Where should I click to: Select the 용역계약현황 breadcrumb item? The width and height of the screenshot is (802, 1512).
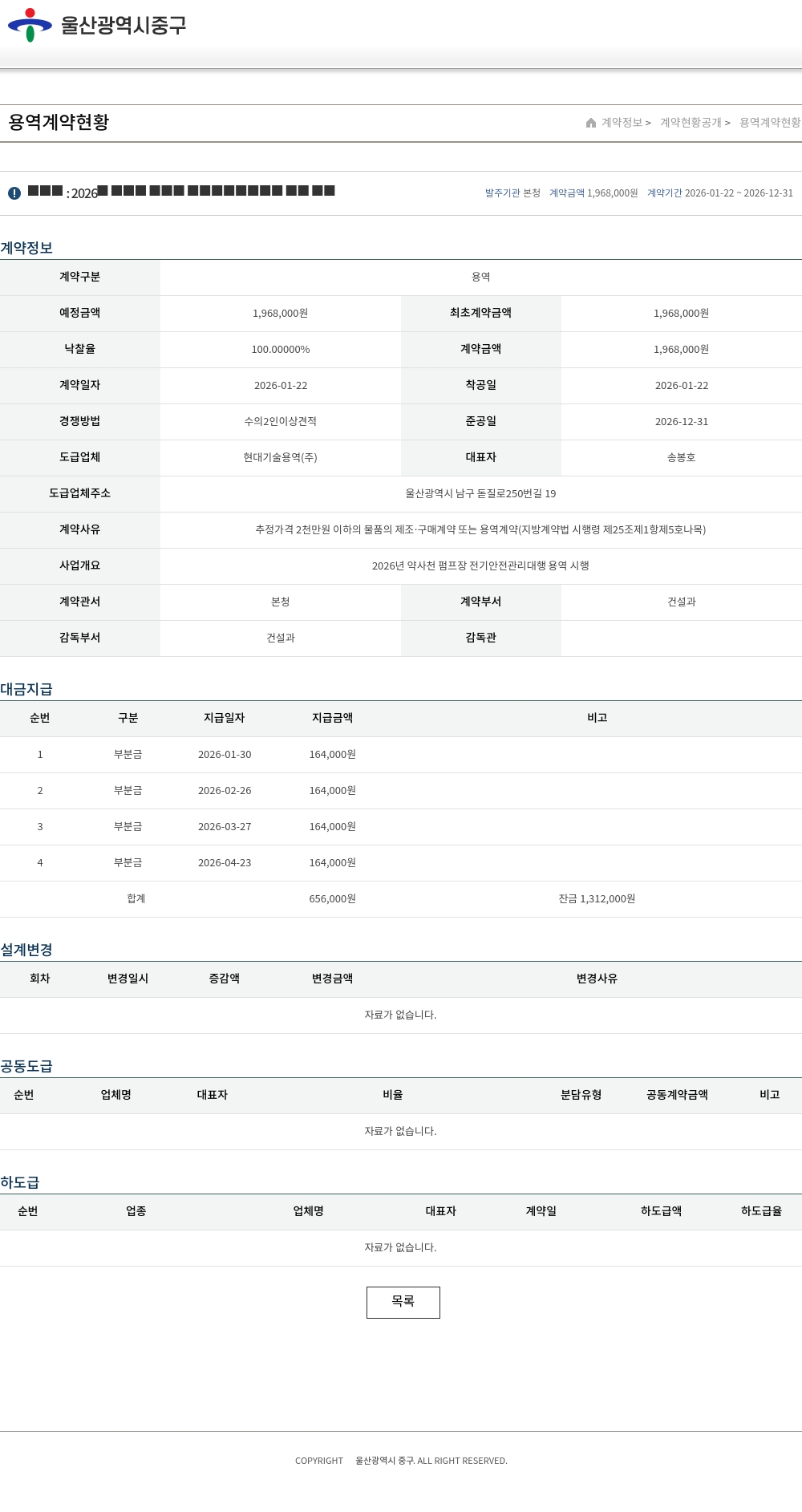pyautogui.click(x=770, y=123)
